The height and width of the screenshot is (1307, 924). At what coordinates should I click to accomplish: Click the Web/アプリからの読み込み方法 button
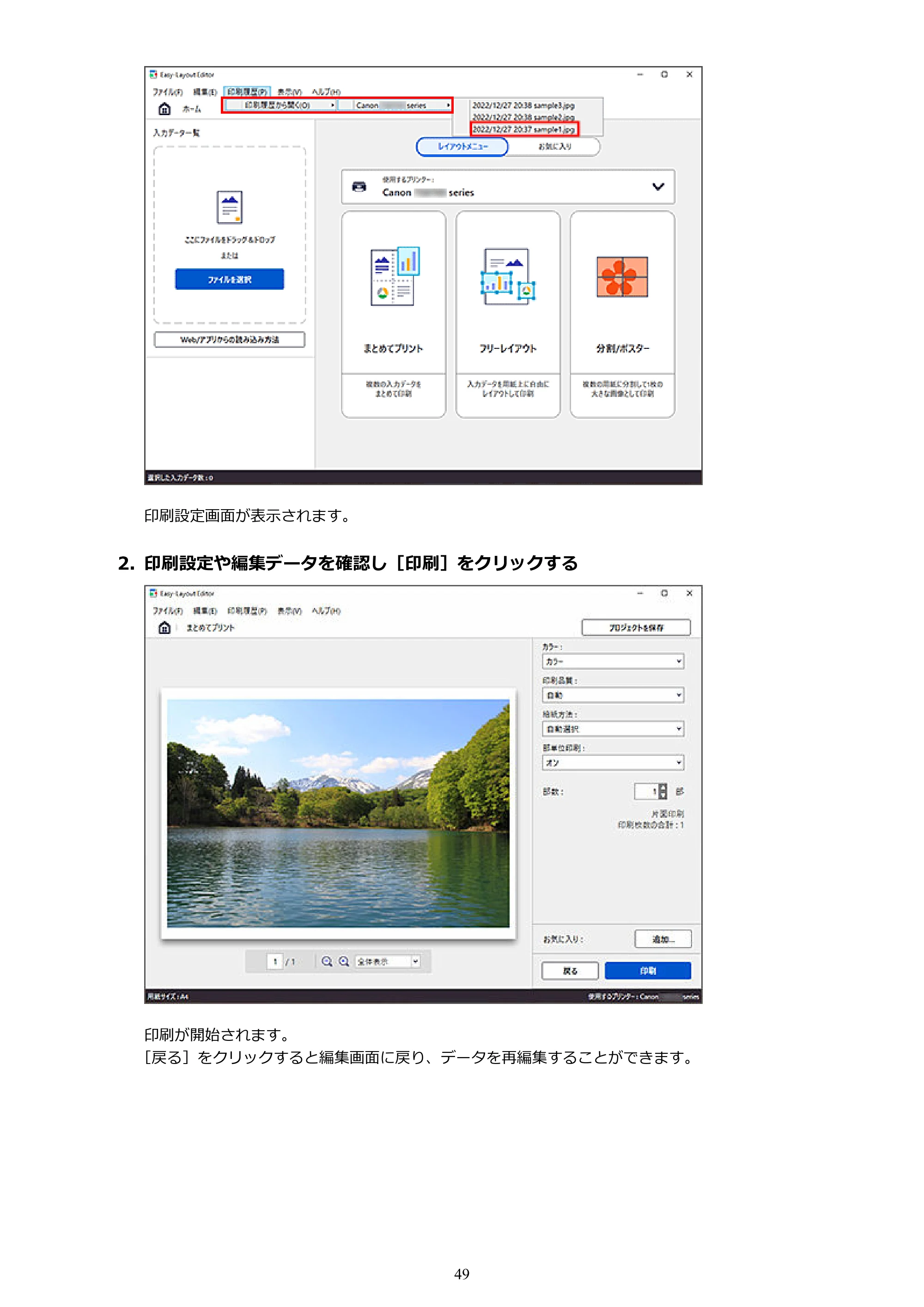pos(230,340)
